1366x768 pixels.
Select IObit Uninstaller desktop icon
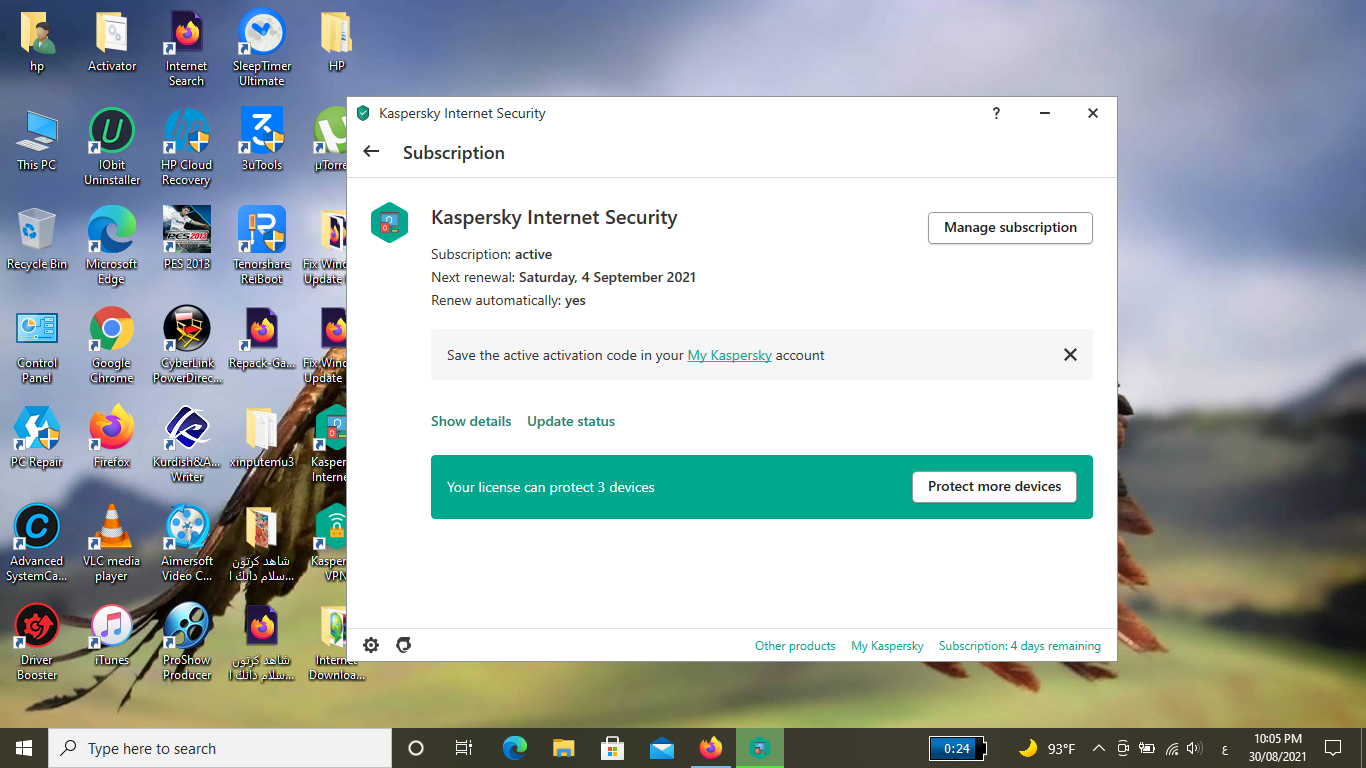[112, 148]
